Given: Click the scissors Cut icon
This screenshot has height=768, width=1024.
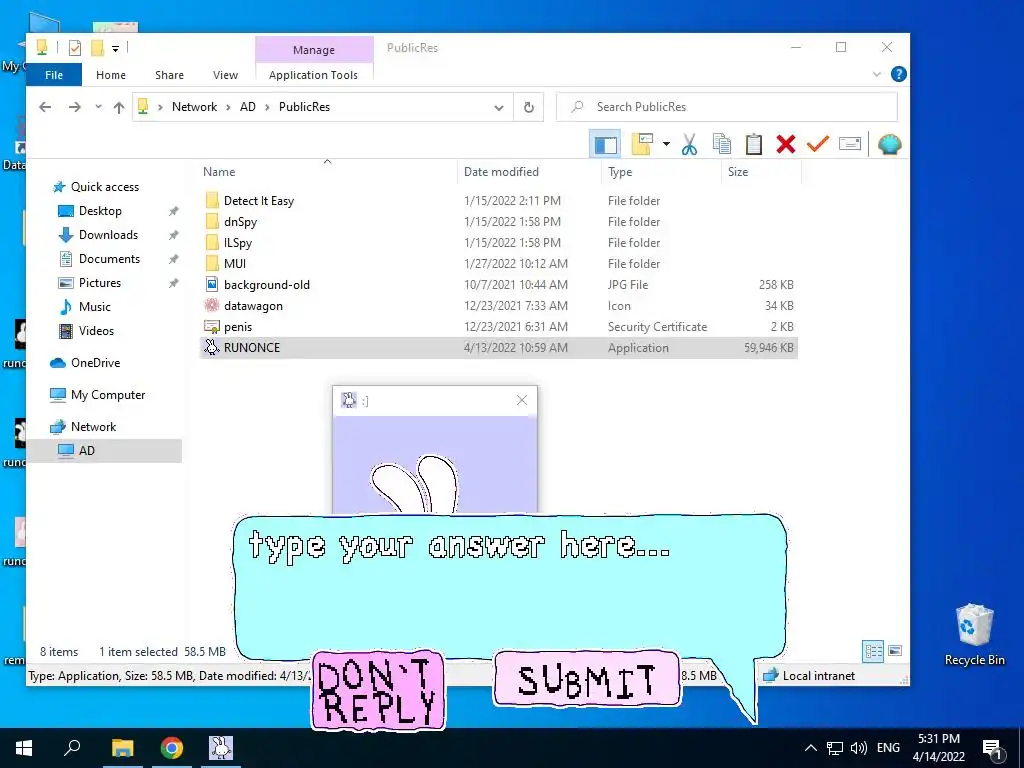Looking at the screenshot, I should pyautogui.click(x=689, y=144).
